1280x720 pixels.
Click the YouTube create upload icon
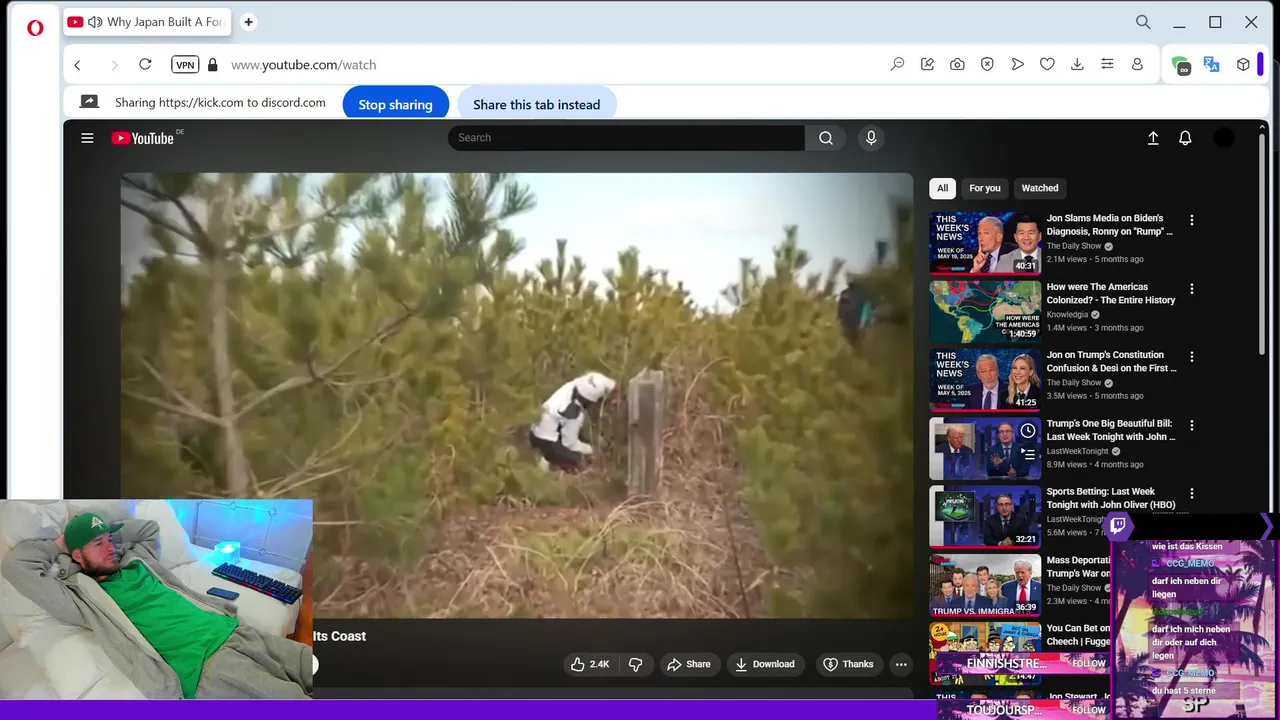(1153, 138)
